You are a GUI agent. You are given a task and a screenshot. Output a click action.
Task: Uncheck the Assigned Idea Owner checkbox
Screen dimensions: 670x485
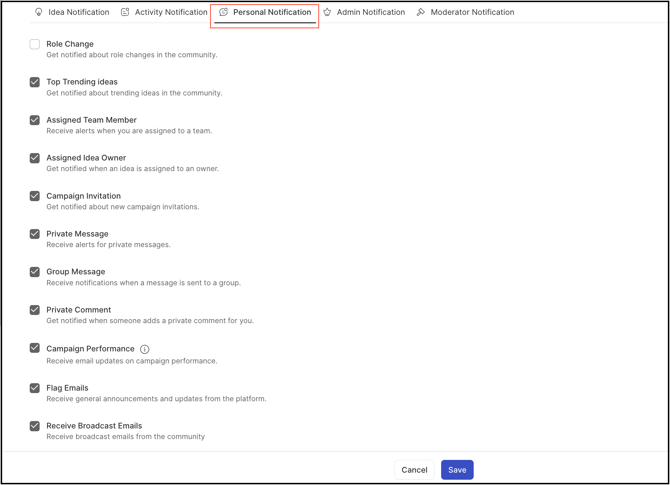coord(35,158)
